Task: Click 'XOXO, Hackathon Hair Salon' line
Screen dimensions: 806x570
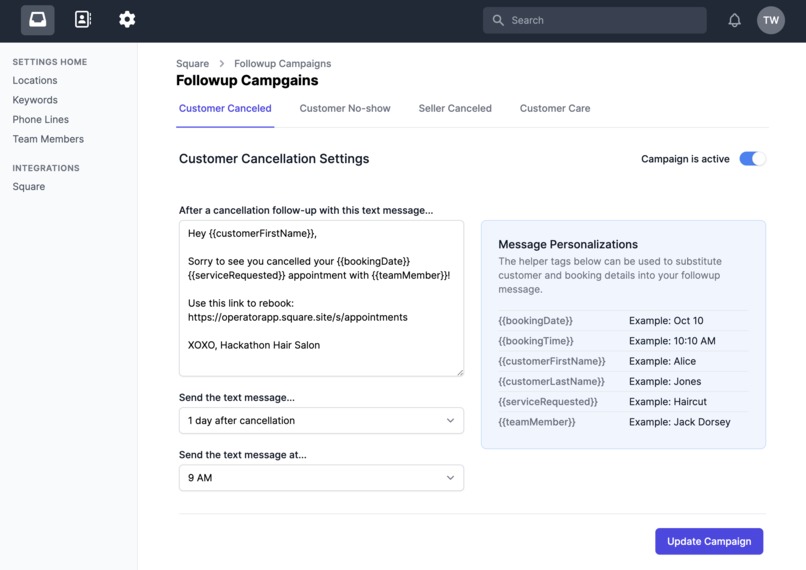Action: point(254,345)
